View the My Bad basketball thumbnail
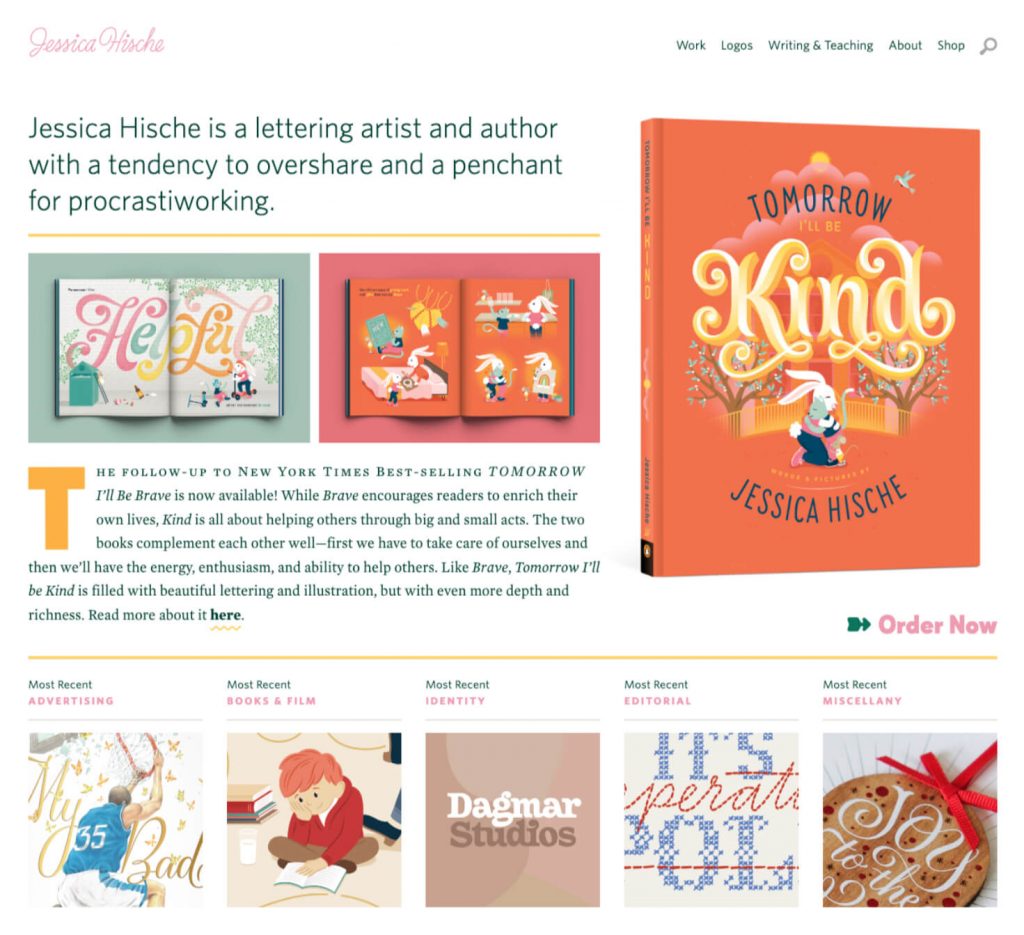Image resolution: width=1024 pixels, height=935 pixels. (x=116, y=819)
